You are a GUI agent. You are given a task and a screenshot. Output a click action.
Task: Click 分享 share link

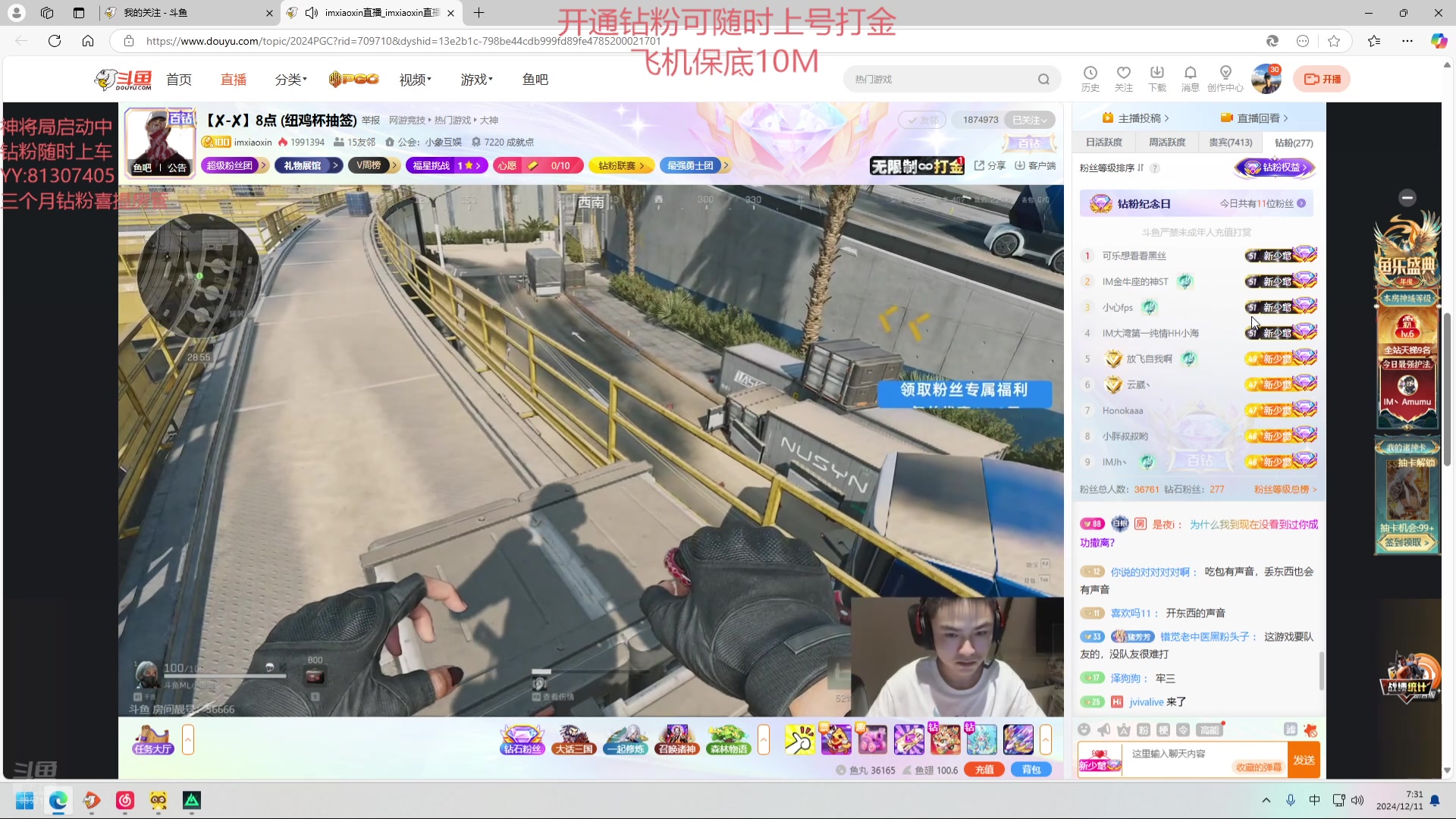pos(990,166)
